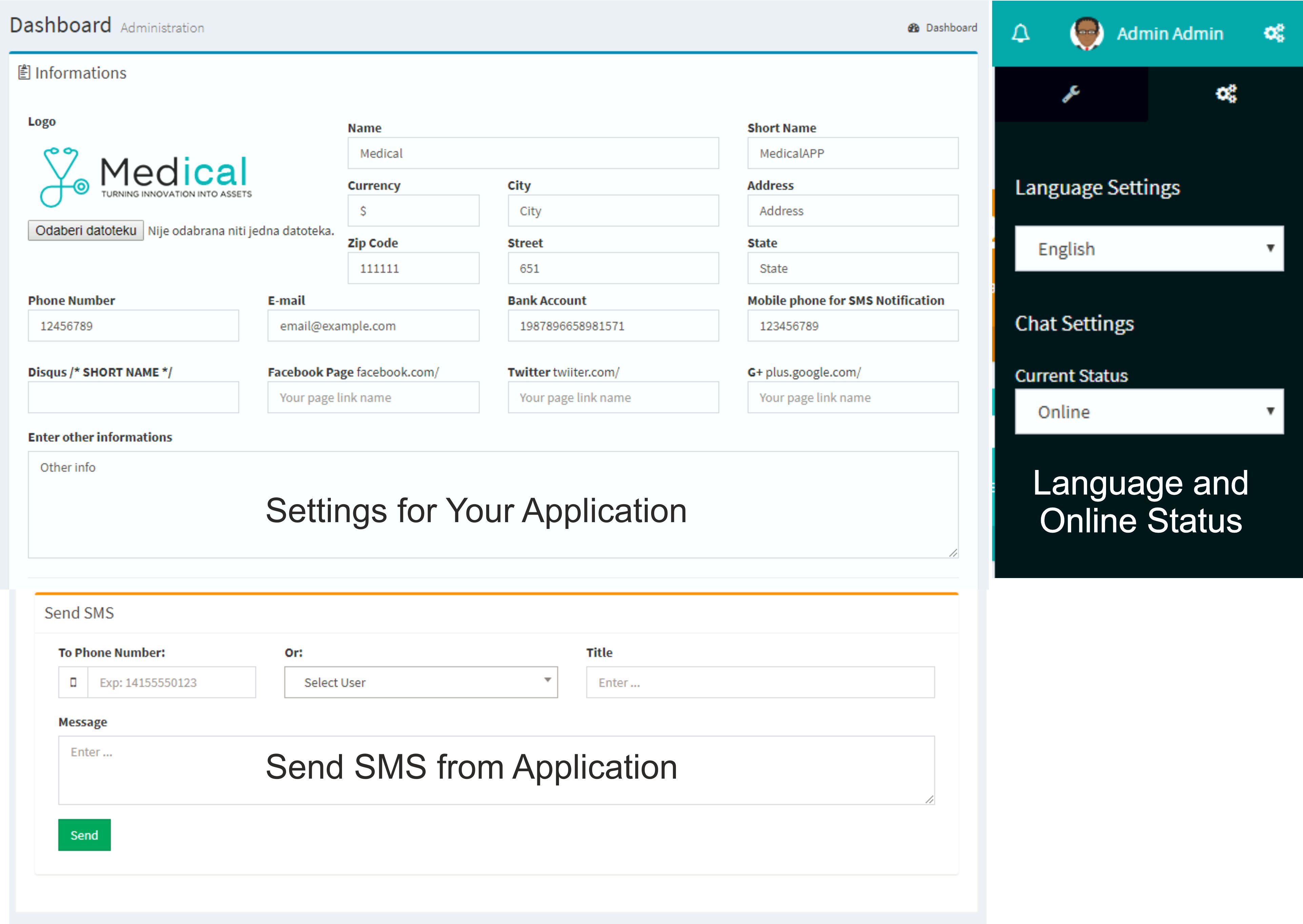Click the Enter other informations textarea
Viewport: 1303px width, 924px height.
pos(493,504)
